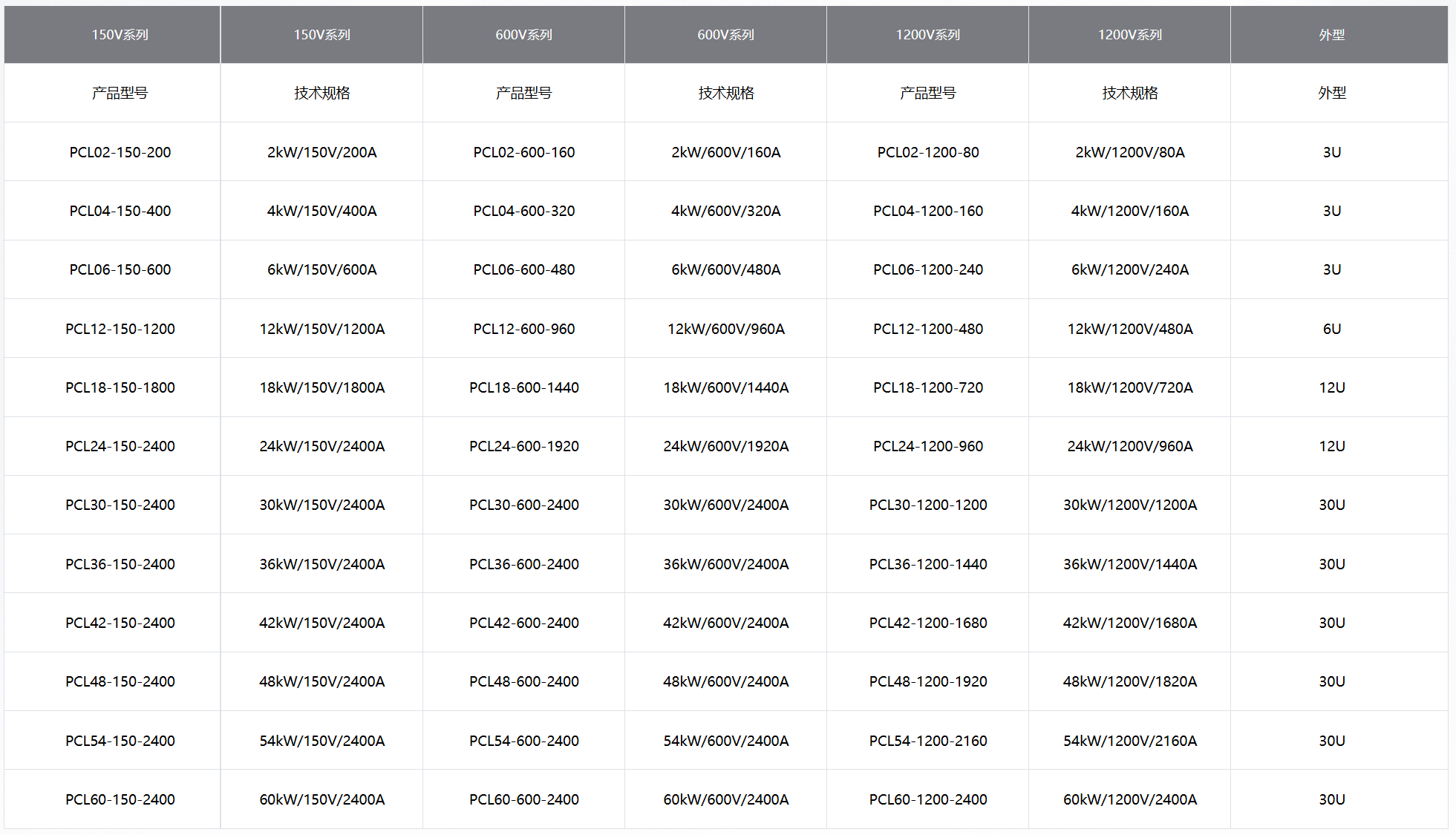This screenshot has height=835, width=1456.
Task: Select model PCL30-150-2400
Action: (x=120, y=505)
